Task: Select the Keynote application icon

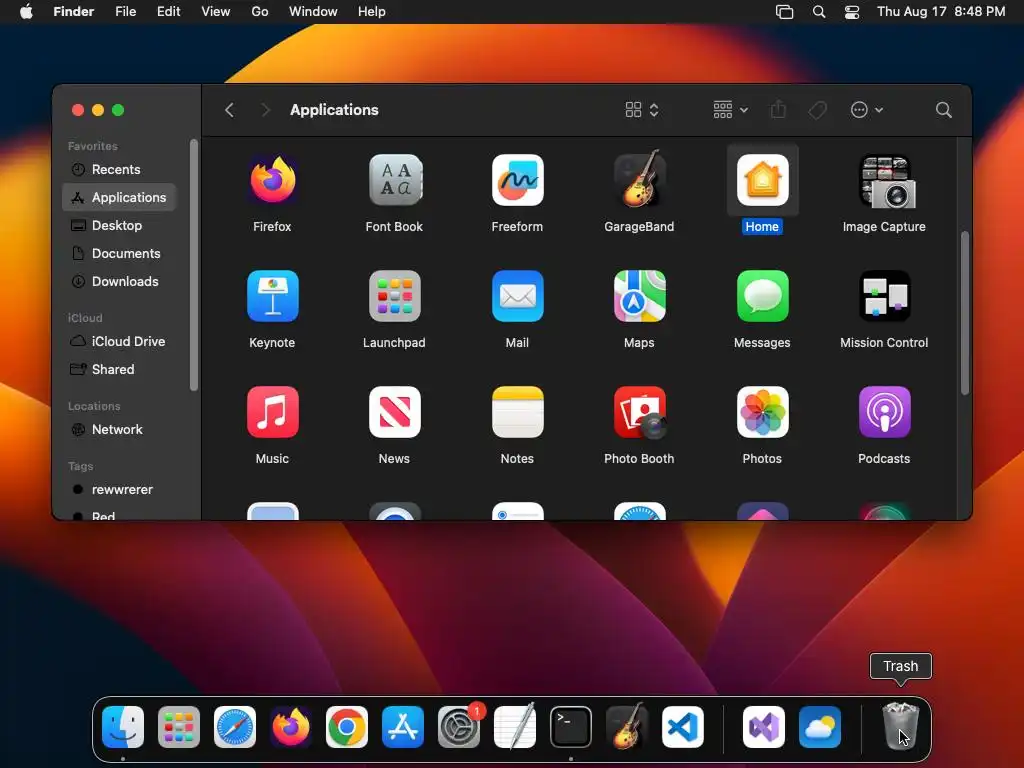Action: click(x=272, y=296)
